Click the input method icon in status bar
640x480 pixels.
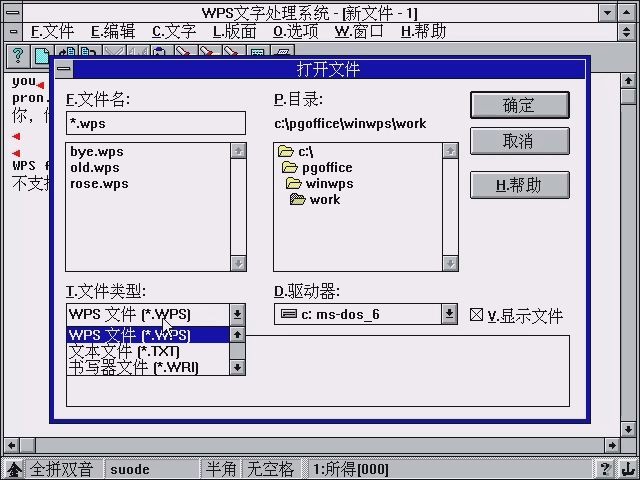click(14, 469)
